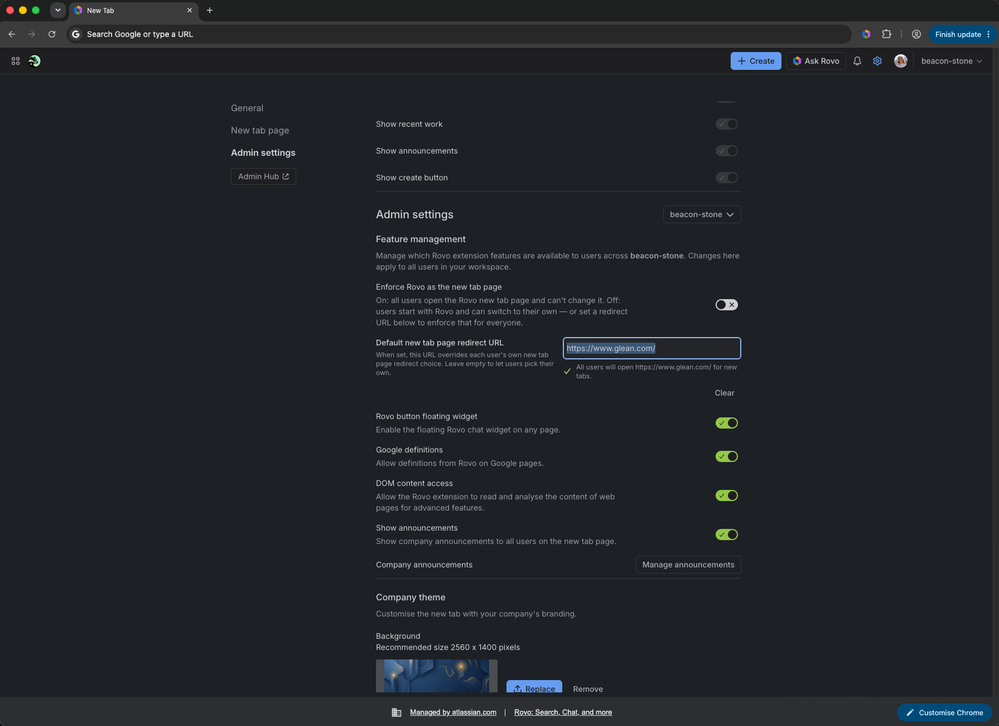Click Finish update button
Image resolution: width=999 pixels, height=726 pixels.
click(x=962, y=34)
